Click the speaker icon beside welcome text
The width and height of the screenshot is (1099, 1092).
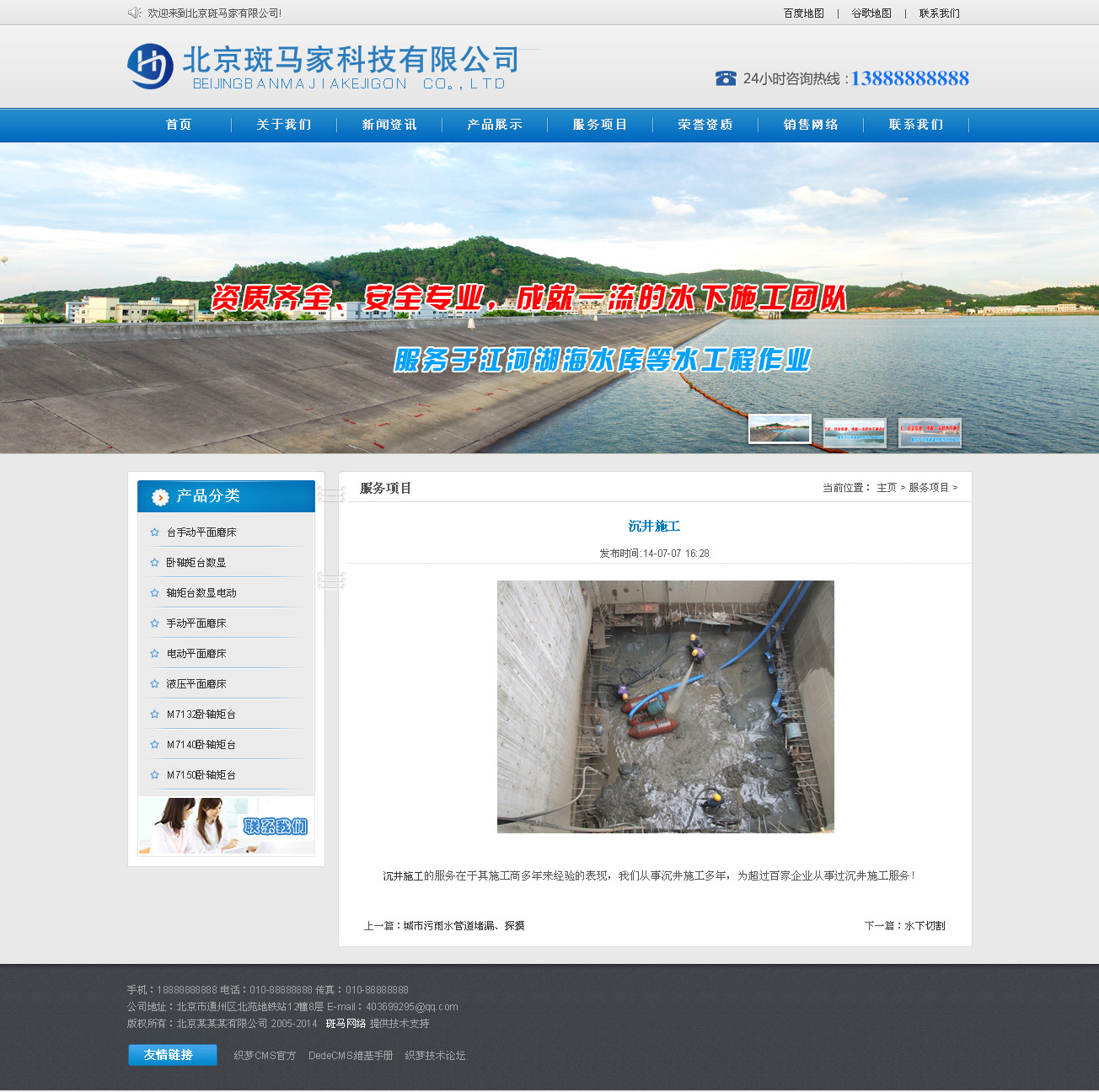coord(134,13)
